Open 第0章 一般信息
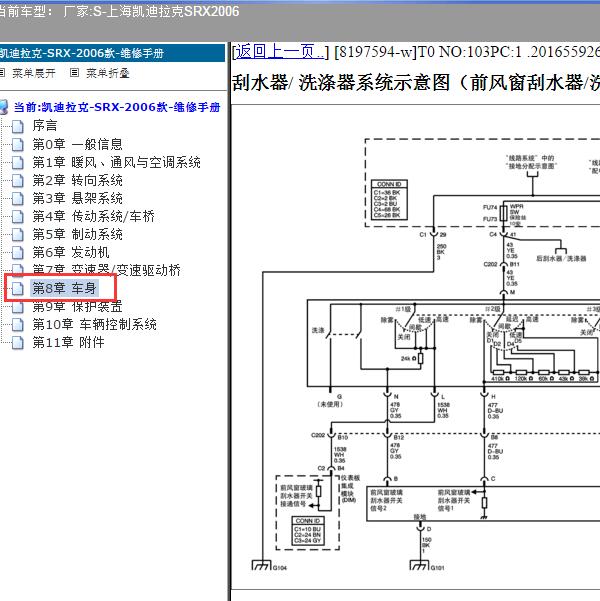600x601 pixels. (x=77, y=145)
